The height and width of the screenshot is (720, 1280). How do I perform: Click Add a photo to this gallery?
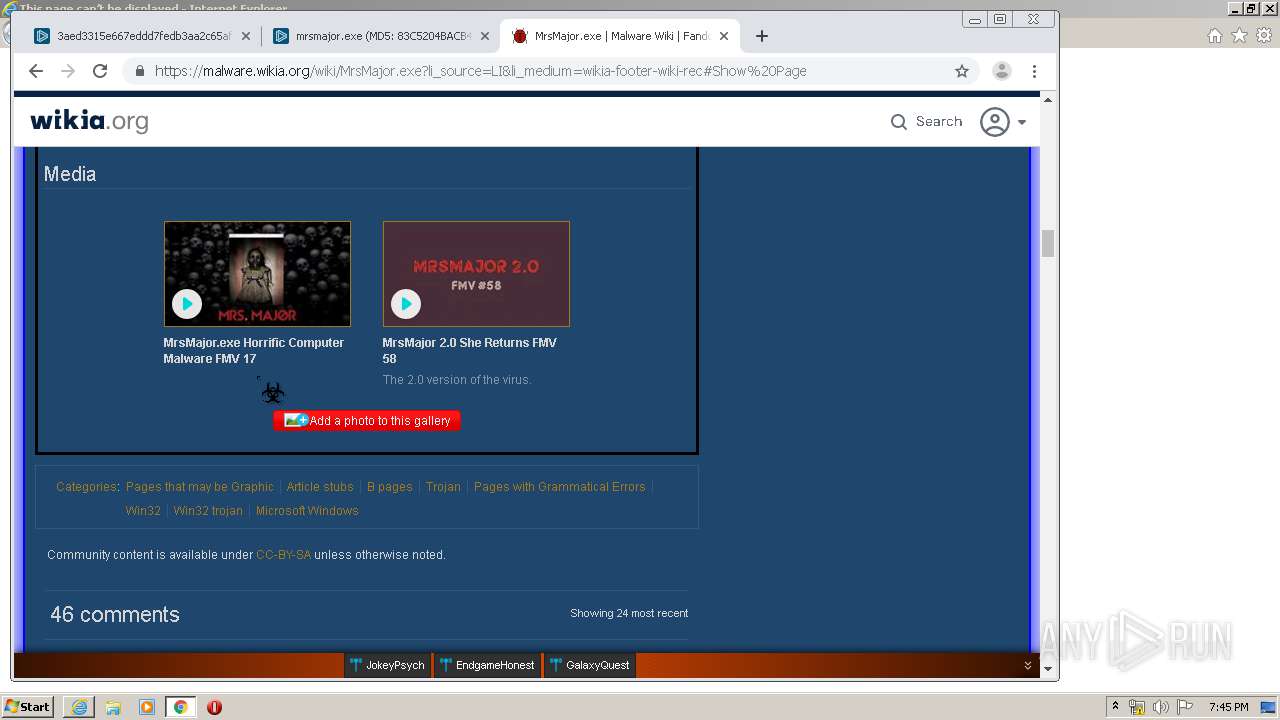367,421
